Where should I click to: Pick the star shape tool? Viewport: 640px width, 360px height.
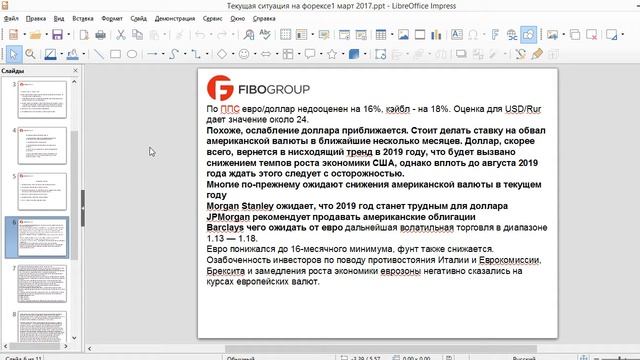[x=332, y=54]
